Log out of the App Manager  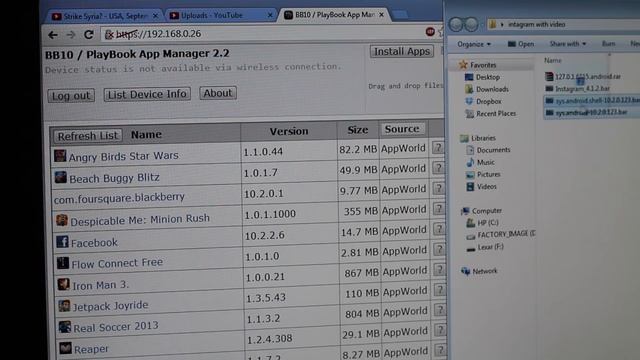click(x=71, y=96)
